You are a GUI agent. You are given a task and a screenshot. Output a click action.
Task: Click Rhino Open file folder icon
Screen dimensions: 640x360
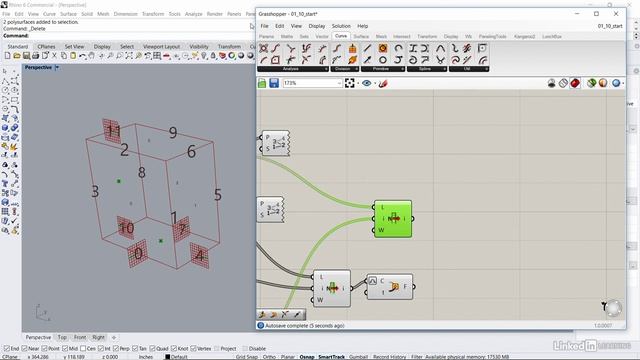click(x=17, y=56)
